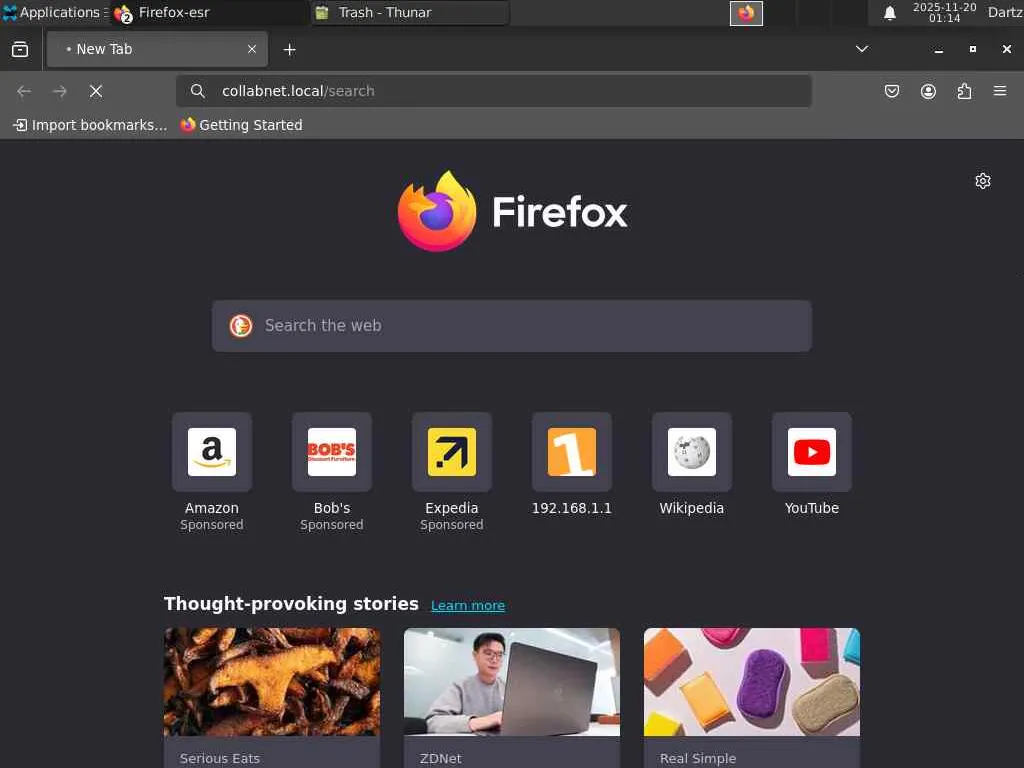This screenshot has height=768, width=1024.
Task: Open a new tab with plus button
Action: tap(289, 50)
